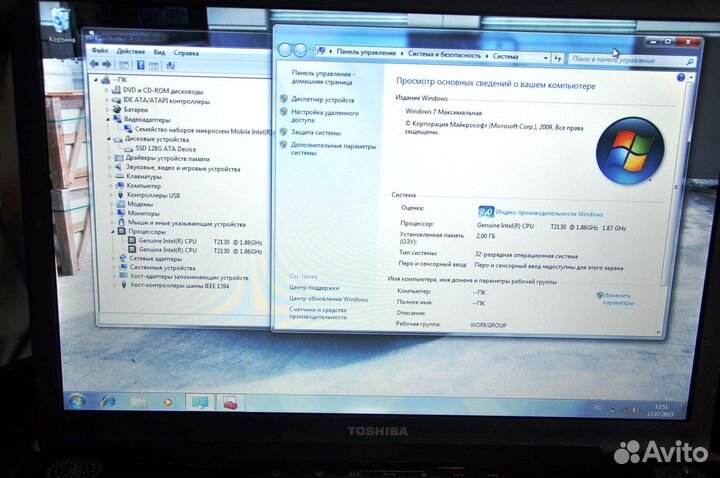Open Счетчики и средства производительности link

coord(318,313)
